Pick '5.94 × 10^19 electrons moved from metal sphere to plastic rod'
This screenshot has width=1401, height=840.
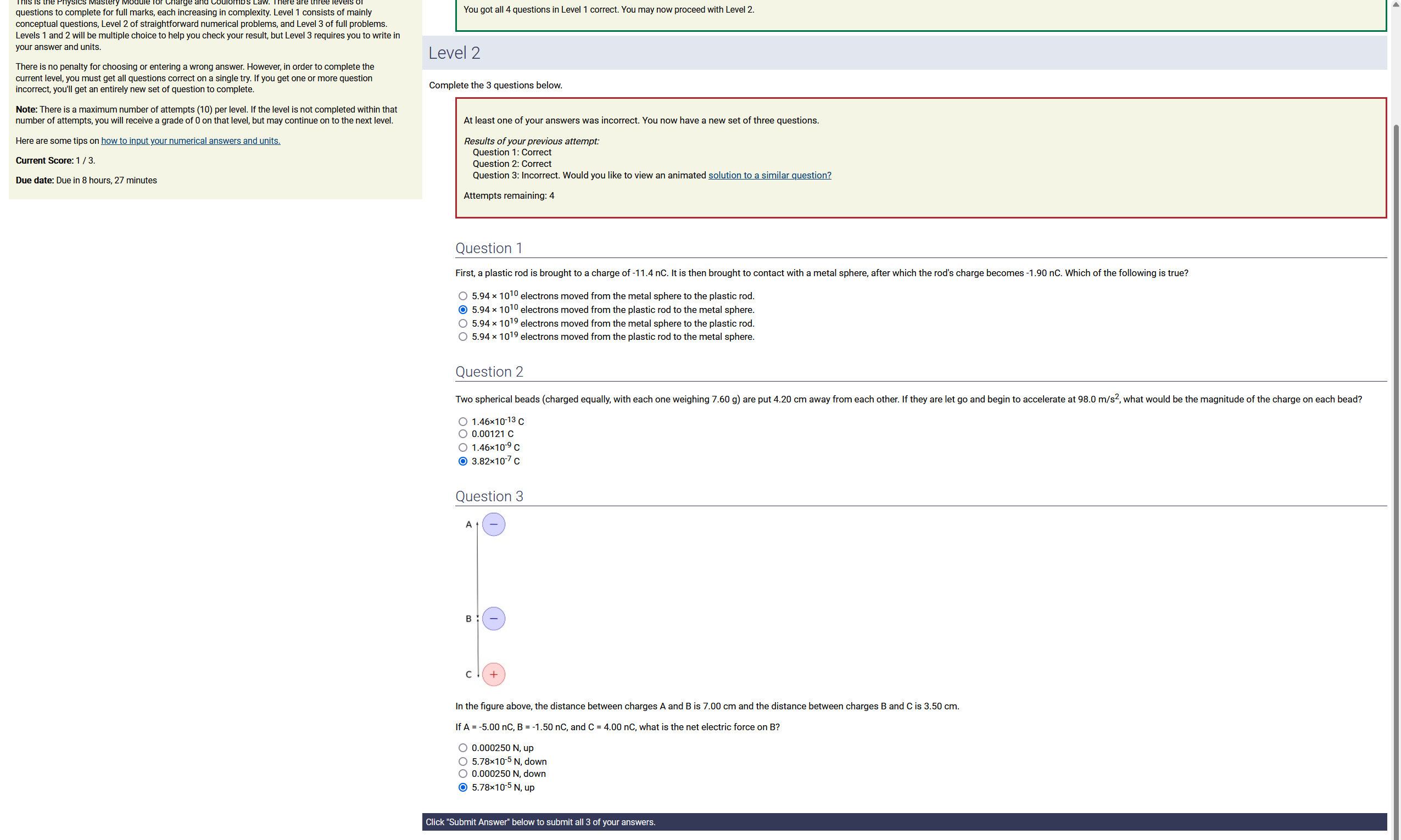(462, 323)
